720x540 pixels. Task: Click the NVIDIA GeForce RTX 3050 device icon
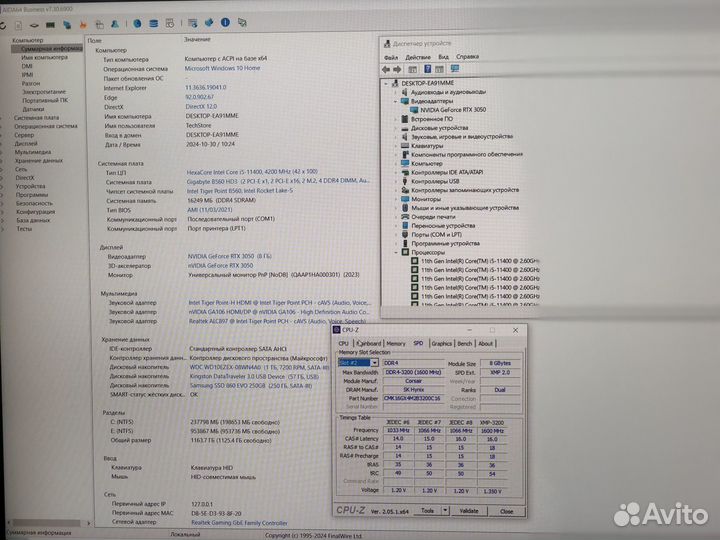414,110
